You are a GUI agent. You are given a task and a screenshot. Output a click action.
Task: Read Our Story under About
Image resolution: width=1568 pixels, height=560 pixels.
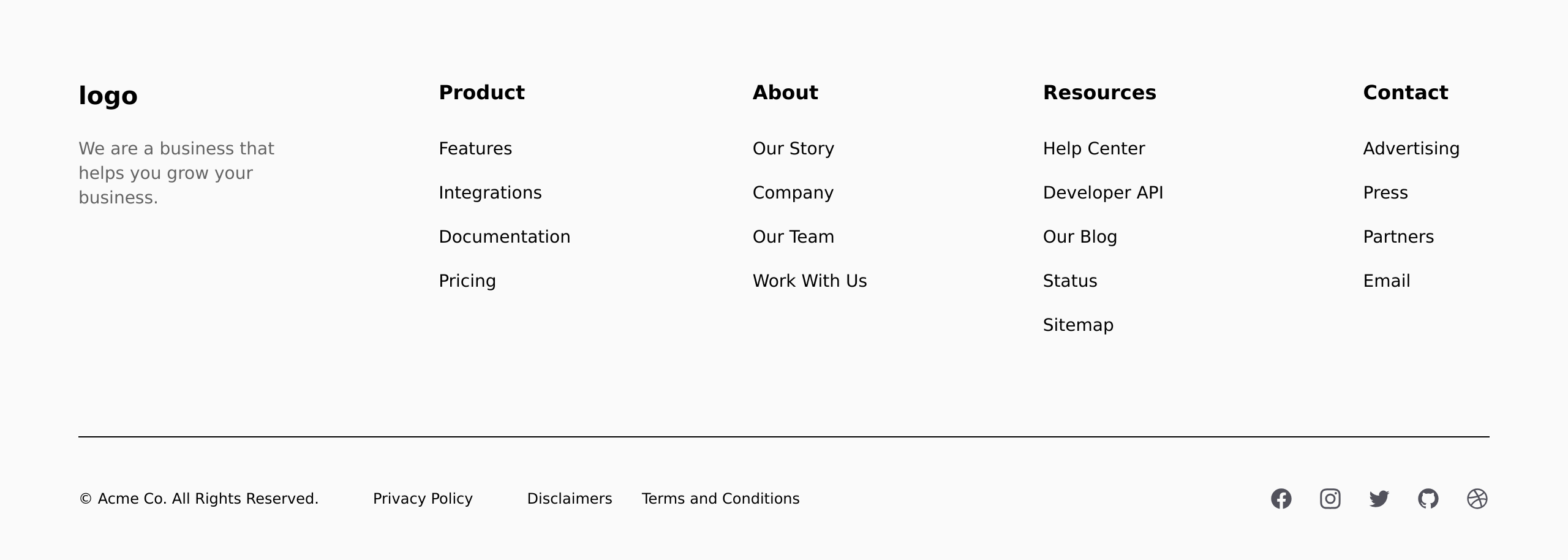click(x=793, y=149)
